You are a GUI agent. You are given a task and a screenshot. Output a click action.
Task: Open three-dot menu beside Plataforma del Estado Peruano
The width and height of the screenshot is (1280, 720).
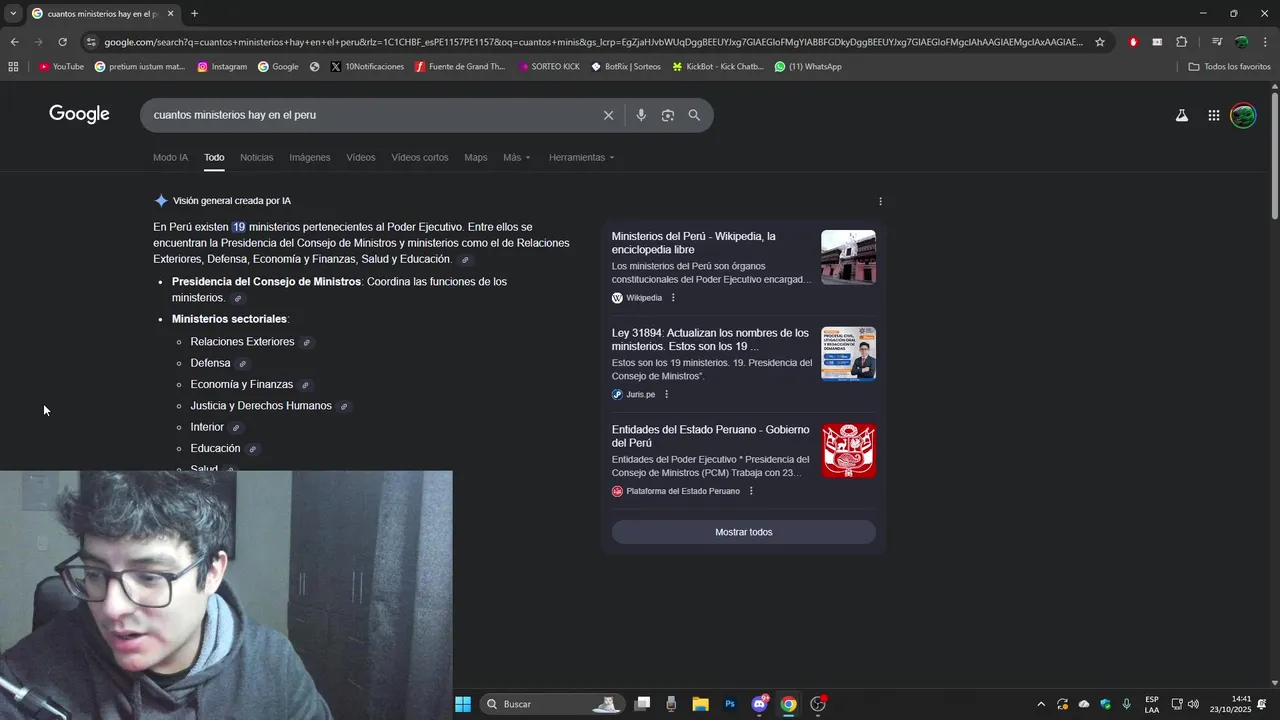point(751,491)
